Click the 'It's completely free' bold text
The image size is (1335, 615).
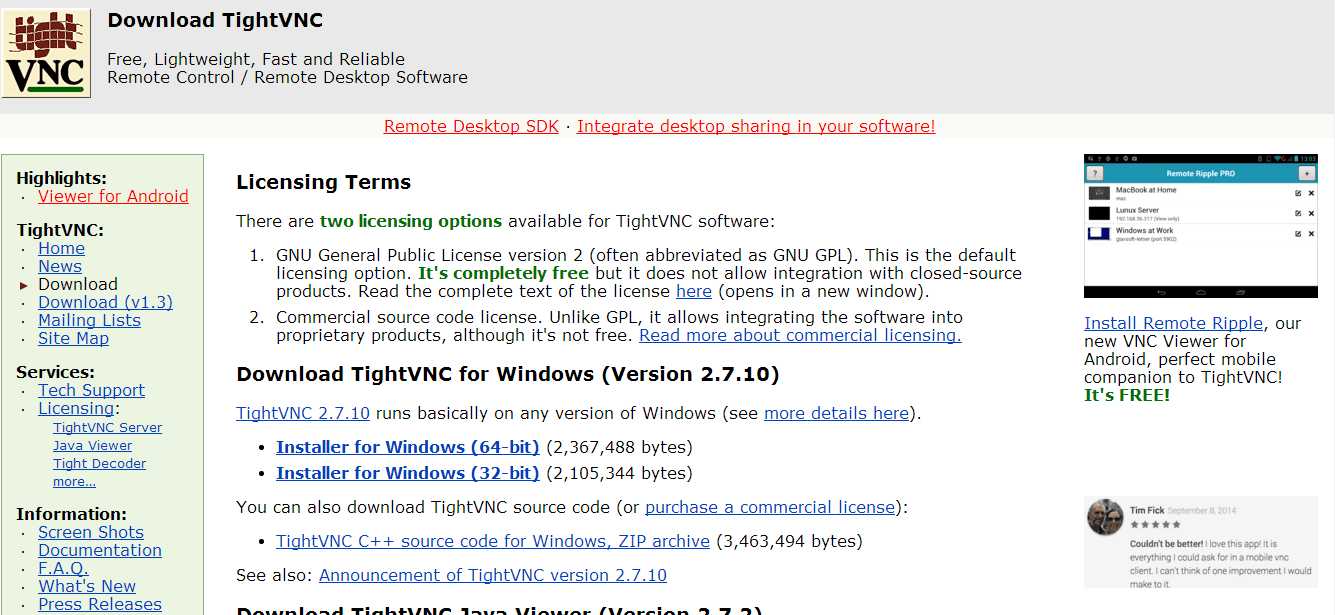coord(503,273)
